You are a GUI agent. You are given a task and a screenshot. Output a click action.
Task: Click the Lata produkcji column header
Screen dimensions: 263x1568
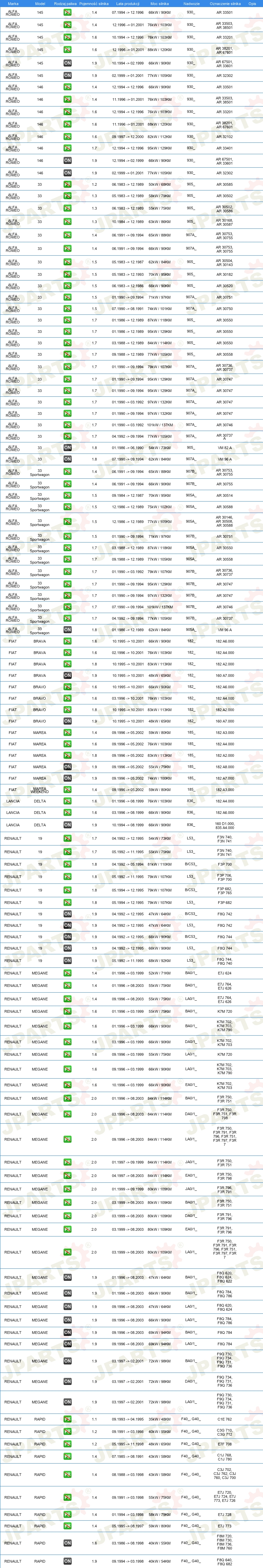click(128, 4)
